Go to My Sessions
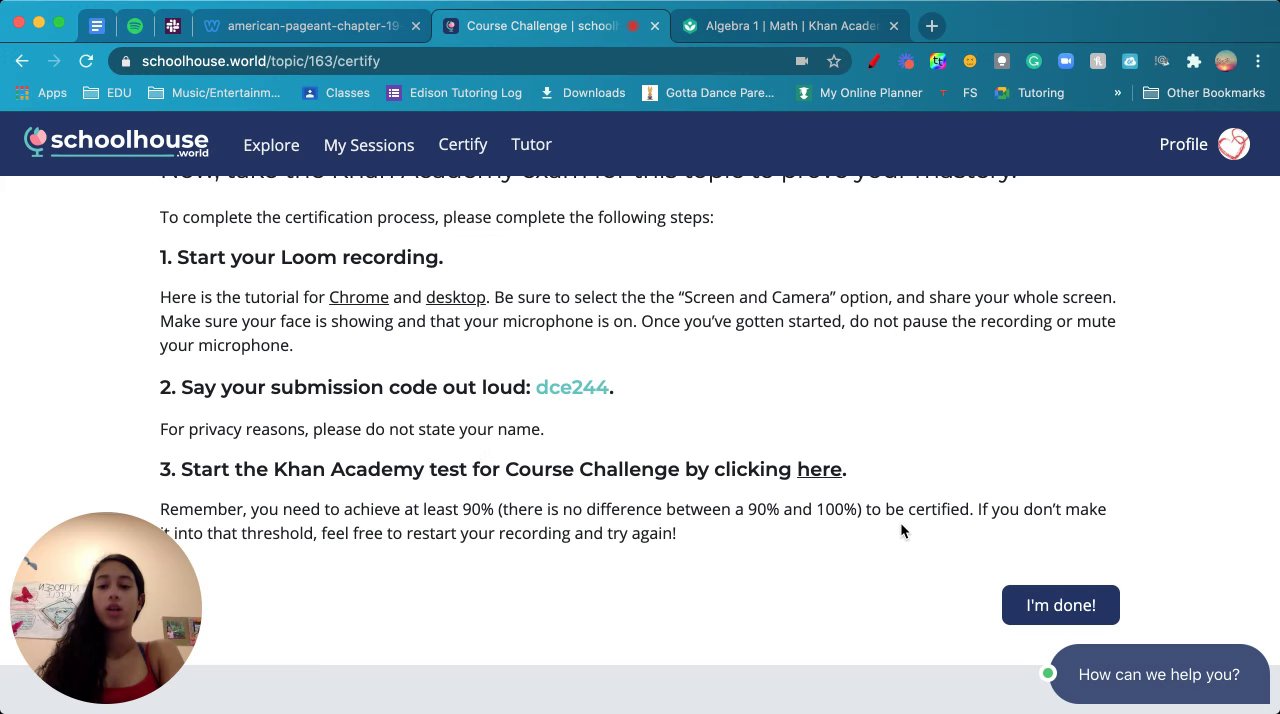The image size is (1280, 714). coord(369,145)
